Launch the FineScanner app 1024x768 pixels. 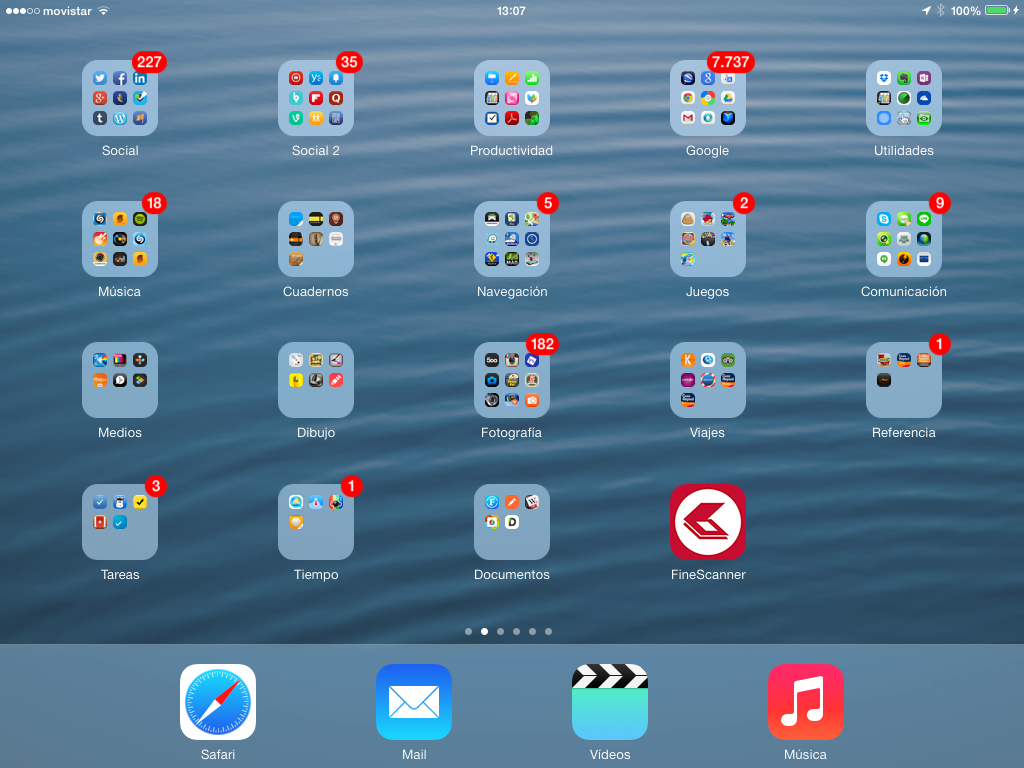click(708, 522)
